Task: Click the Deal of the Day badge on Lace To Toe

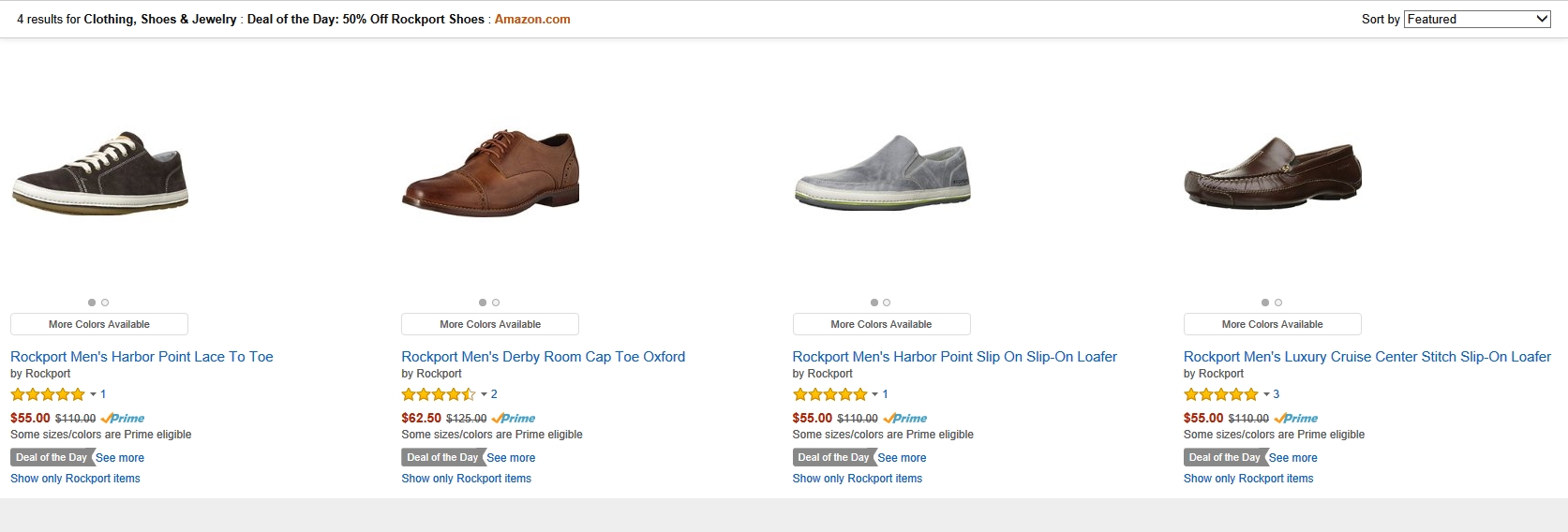Action: [52, 457]
